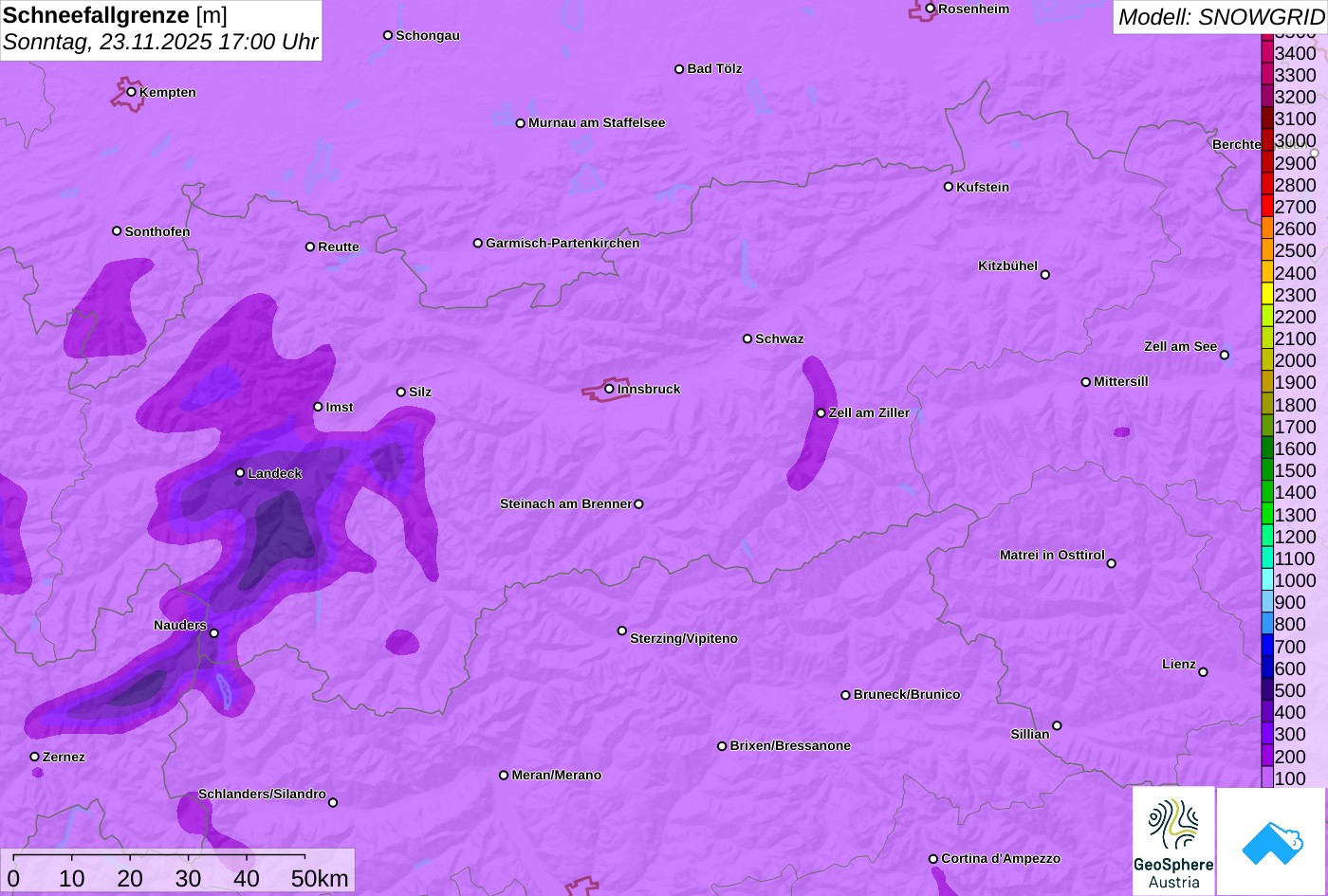1328x896 pixels.
Task: Click the Kitzbühel location dot
Action: point(1045,275)
